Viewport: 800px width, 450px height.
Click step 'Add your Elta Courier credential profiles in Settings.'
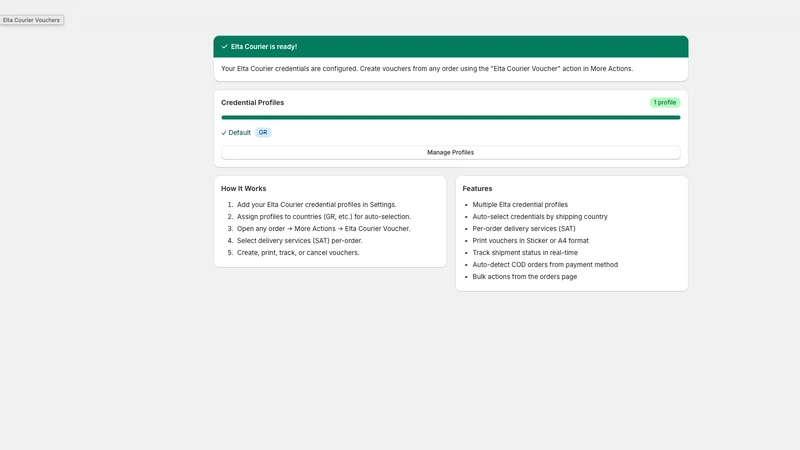click(x=316, y=205)
